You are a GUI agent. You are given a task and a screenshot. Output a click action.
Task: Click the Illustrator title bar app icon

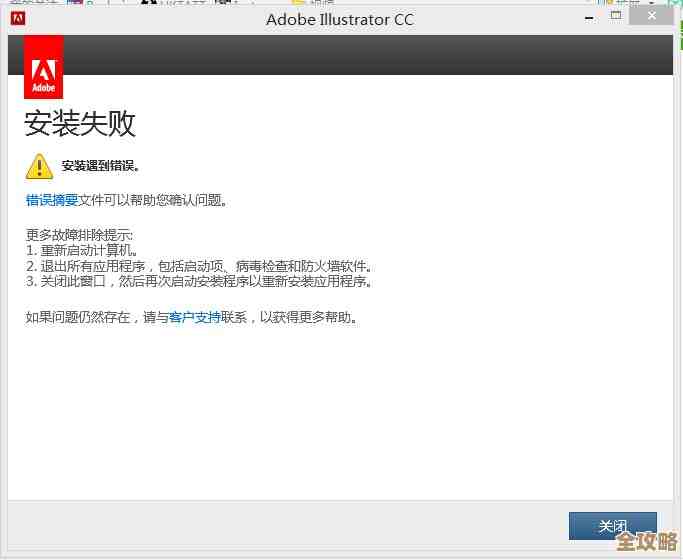tap(17, 18)
